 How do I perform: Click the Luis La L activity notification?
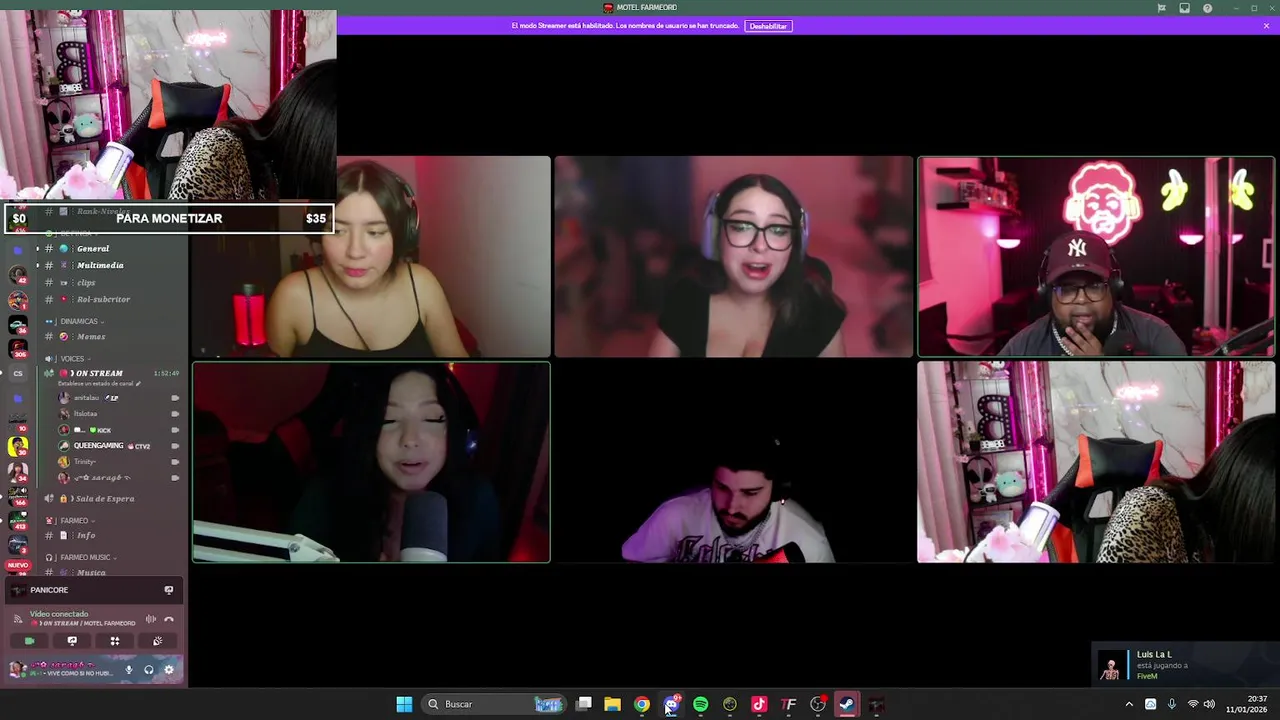pos(1185,665)
